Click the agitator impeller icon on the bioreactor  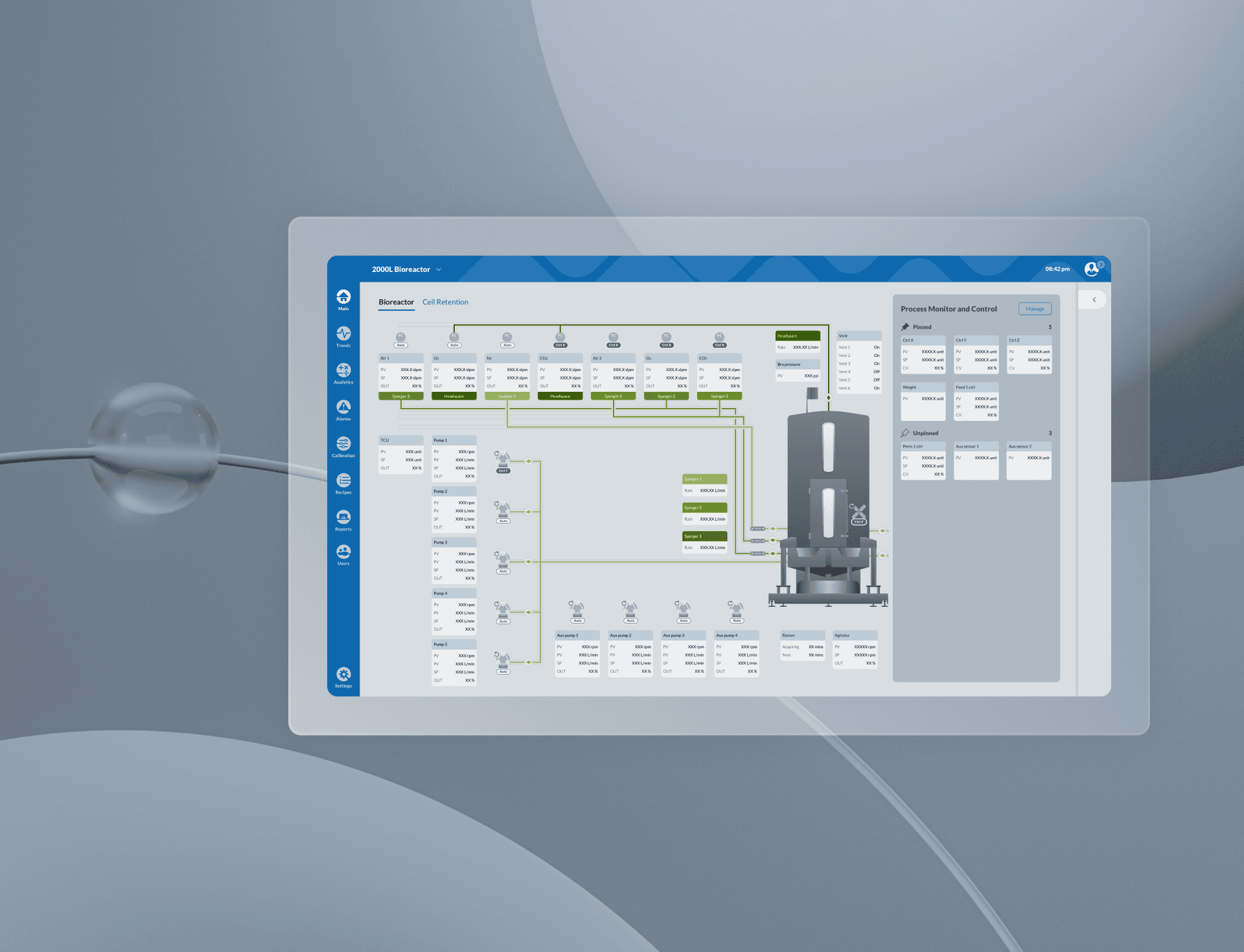[x=858, y=511]
